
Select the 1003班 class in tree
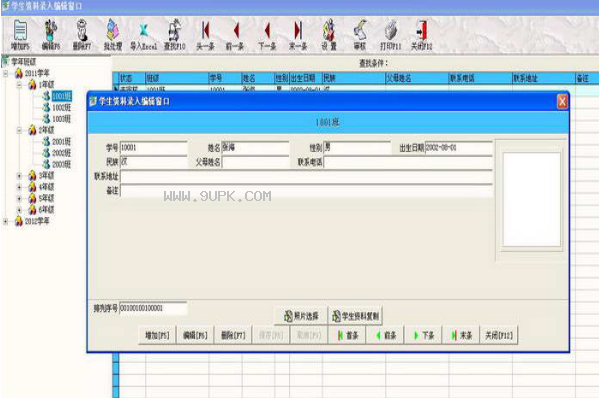click(62, 119)
